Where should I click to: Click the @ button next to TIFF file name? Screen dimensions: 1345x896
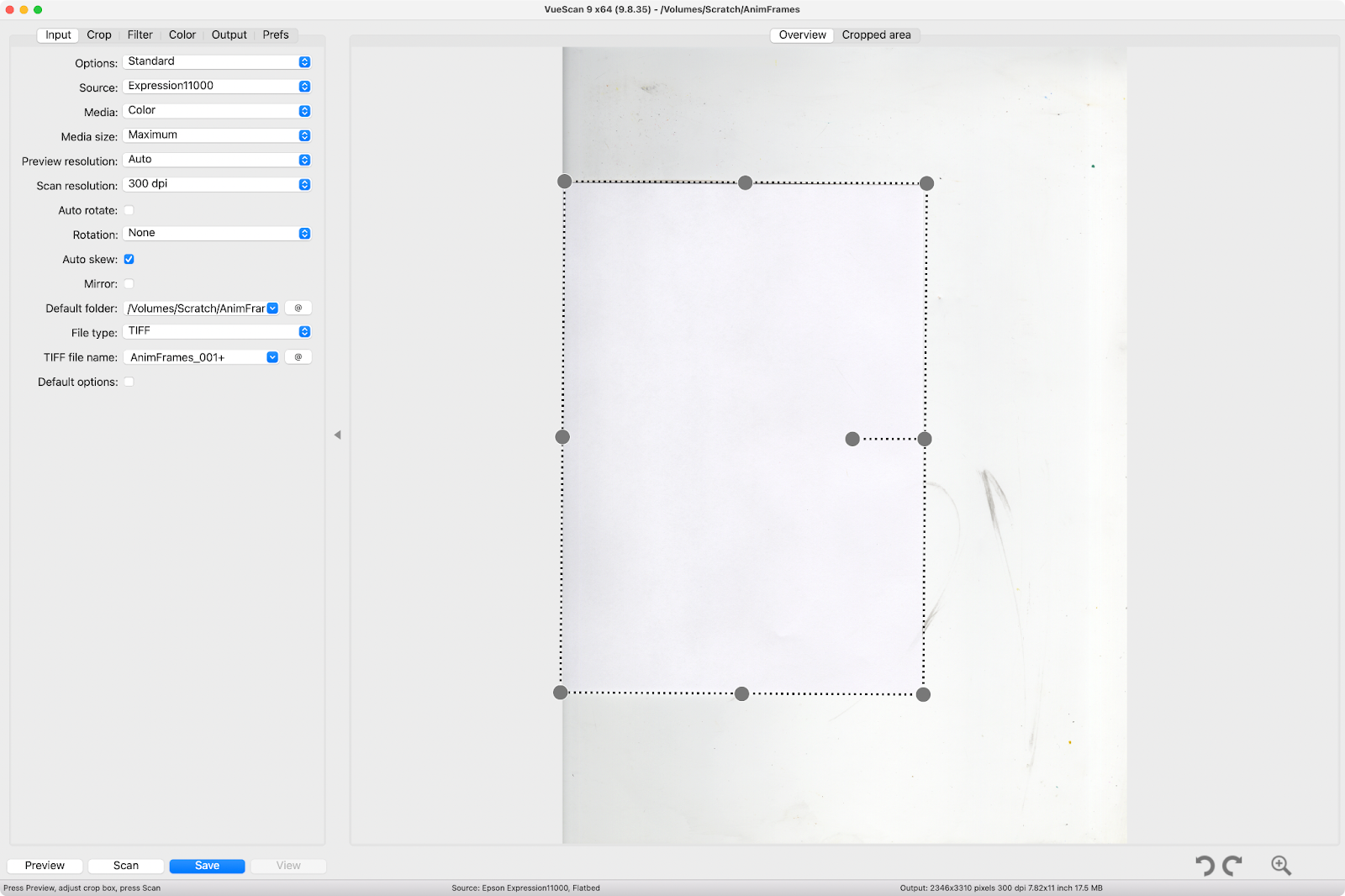[298, 357]
